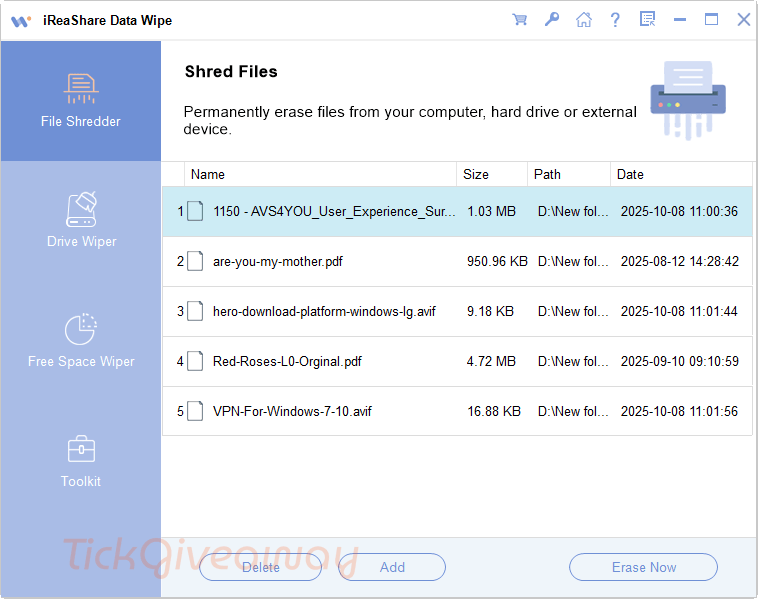Open the shopping cart purchase icon
758x599 pixels.
520,20
